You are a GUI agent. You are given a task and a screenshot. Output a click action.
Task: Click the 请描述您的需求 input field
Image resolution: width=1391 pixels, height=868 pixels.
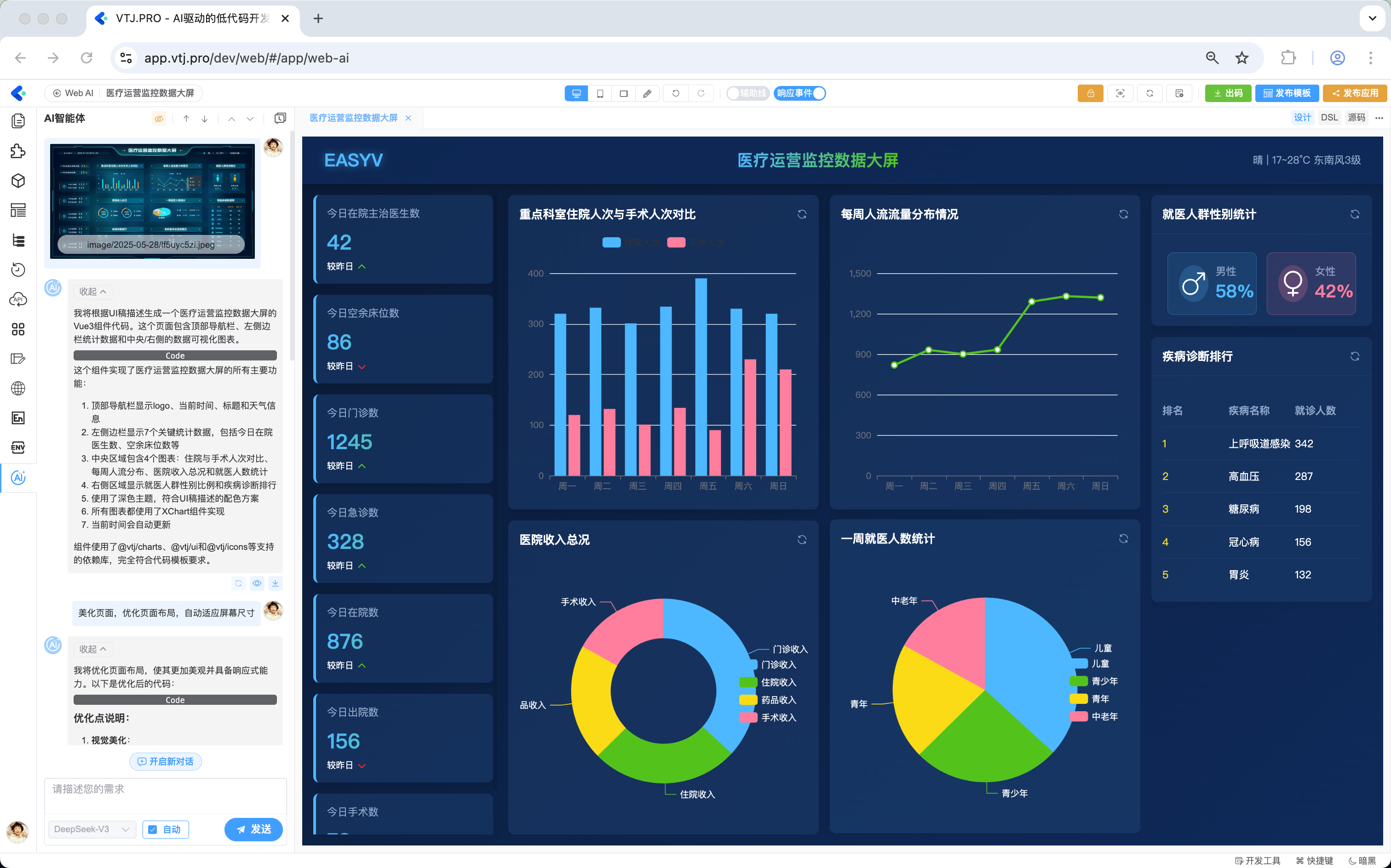coord(166,795)
